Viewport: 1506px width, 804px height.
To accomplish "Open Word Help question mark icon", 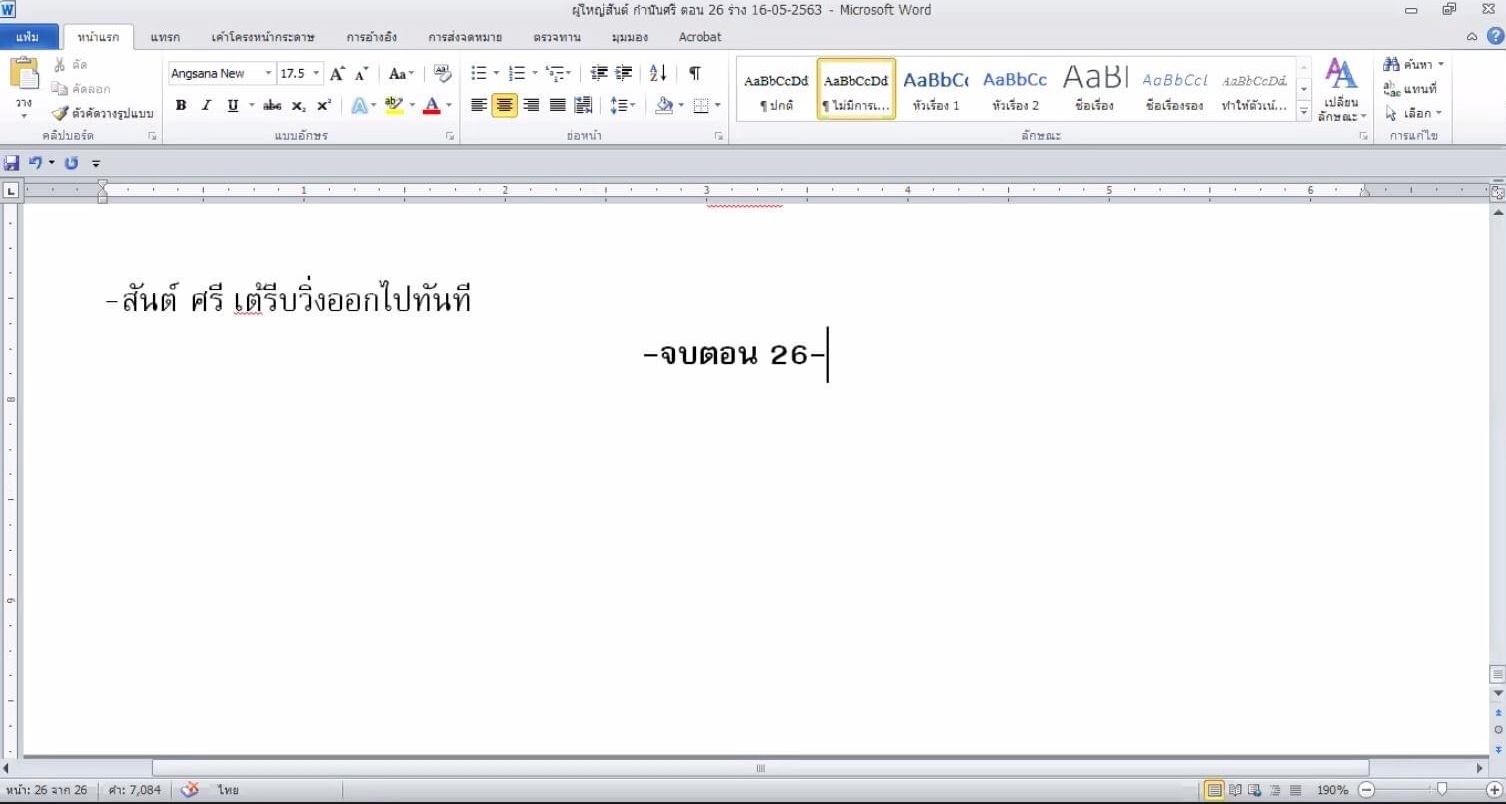I will click(x=1495, y=37).
